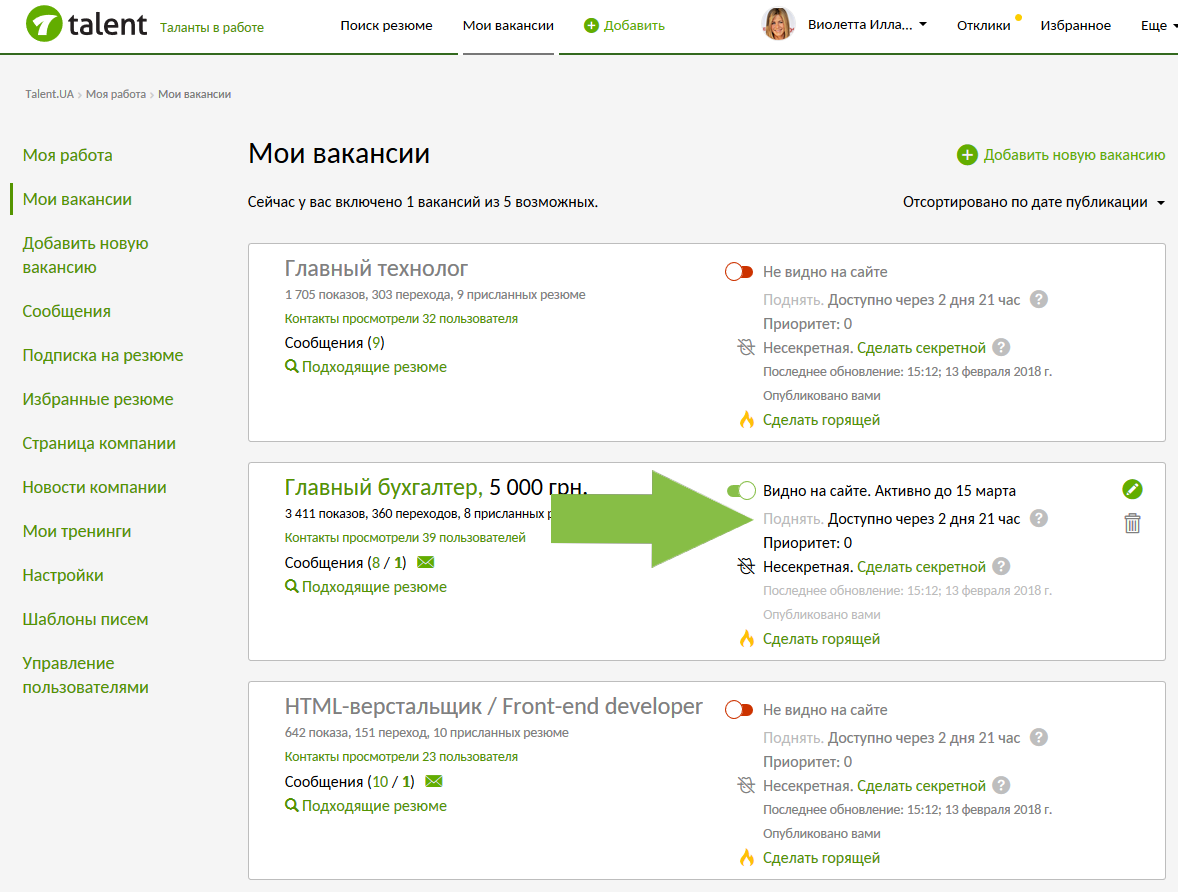Open help icon for Поднять in Главный бухгалтер
The width and height of the screenshot is (1178, 892).
(1038, 519)
